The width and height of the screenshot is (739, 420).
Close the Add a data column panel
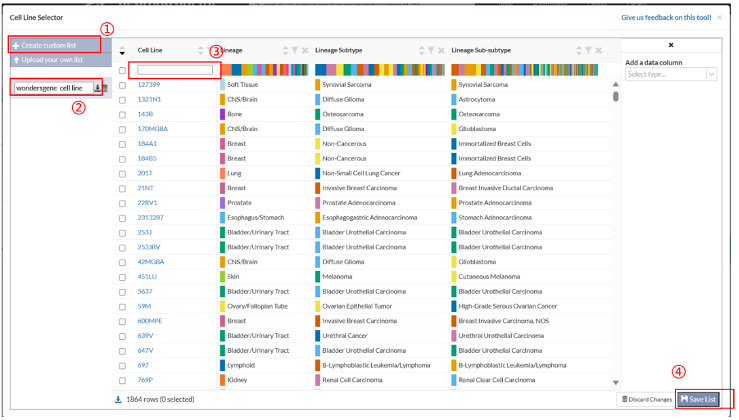click(671, 45)
